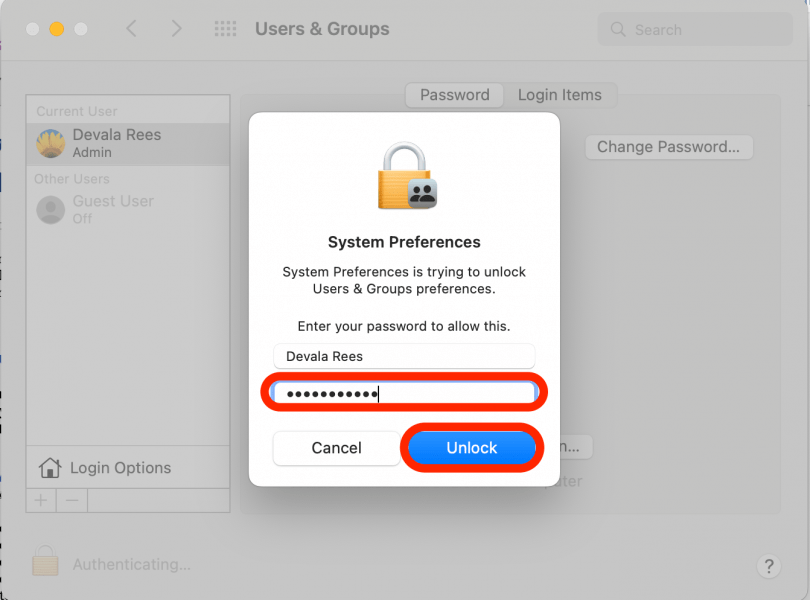810x600 pixels.
Task: Switch to the Login Items tab
Action: pyautogui.click(x=561, y=95)
